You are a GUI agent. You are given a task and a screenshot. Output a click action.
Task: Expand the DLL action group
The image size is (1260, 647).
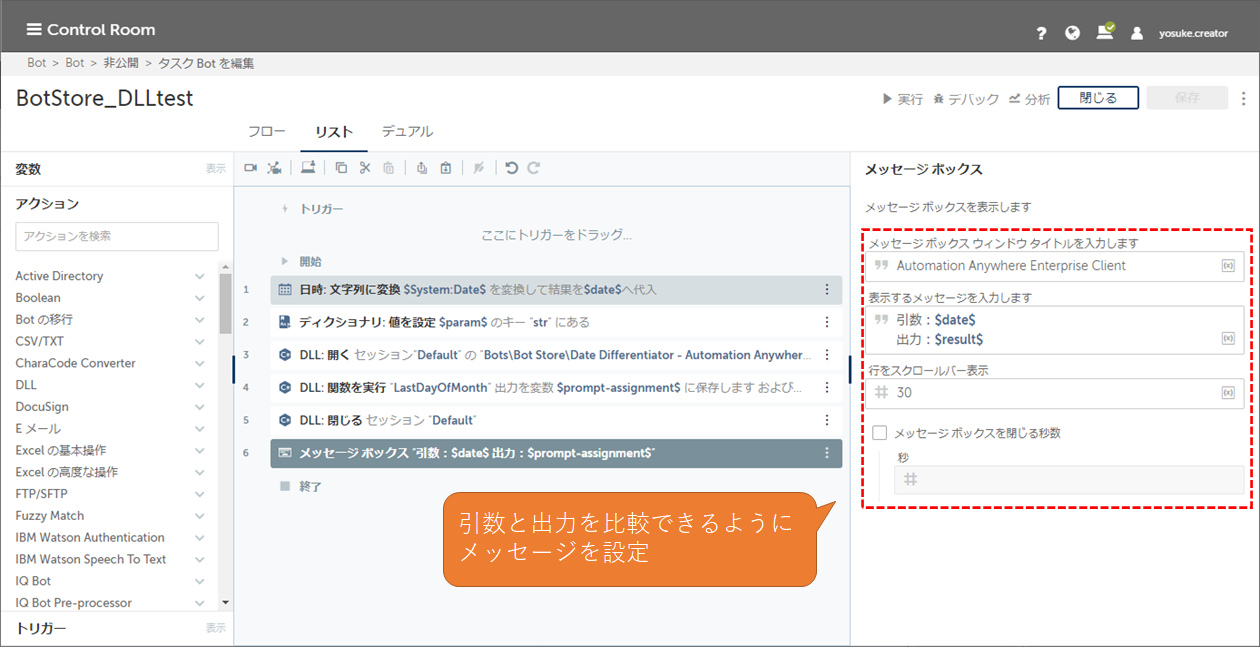click(x=200, y=385)
